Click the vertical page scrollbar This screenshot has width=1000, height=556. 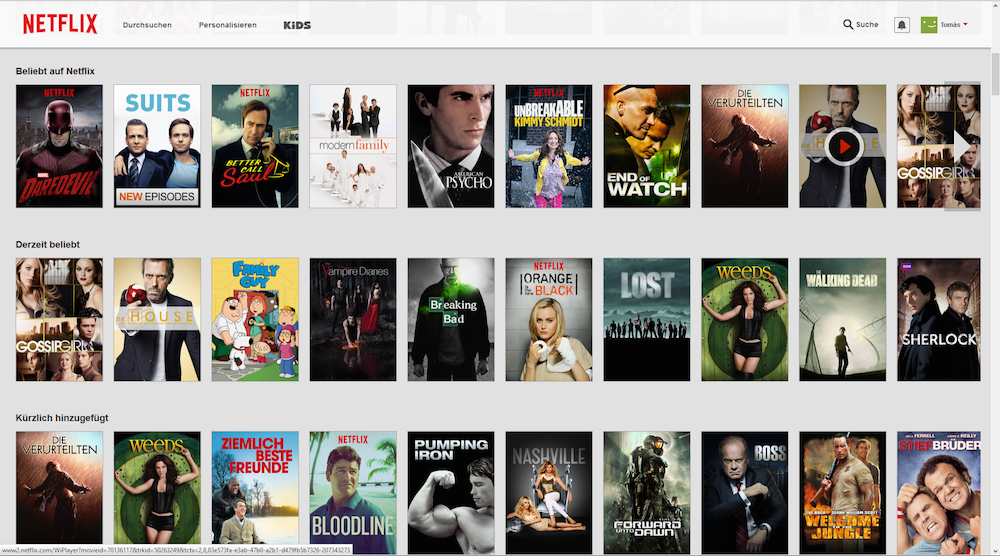pos(995,75)
